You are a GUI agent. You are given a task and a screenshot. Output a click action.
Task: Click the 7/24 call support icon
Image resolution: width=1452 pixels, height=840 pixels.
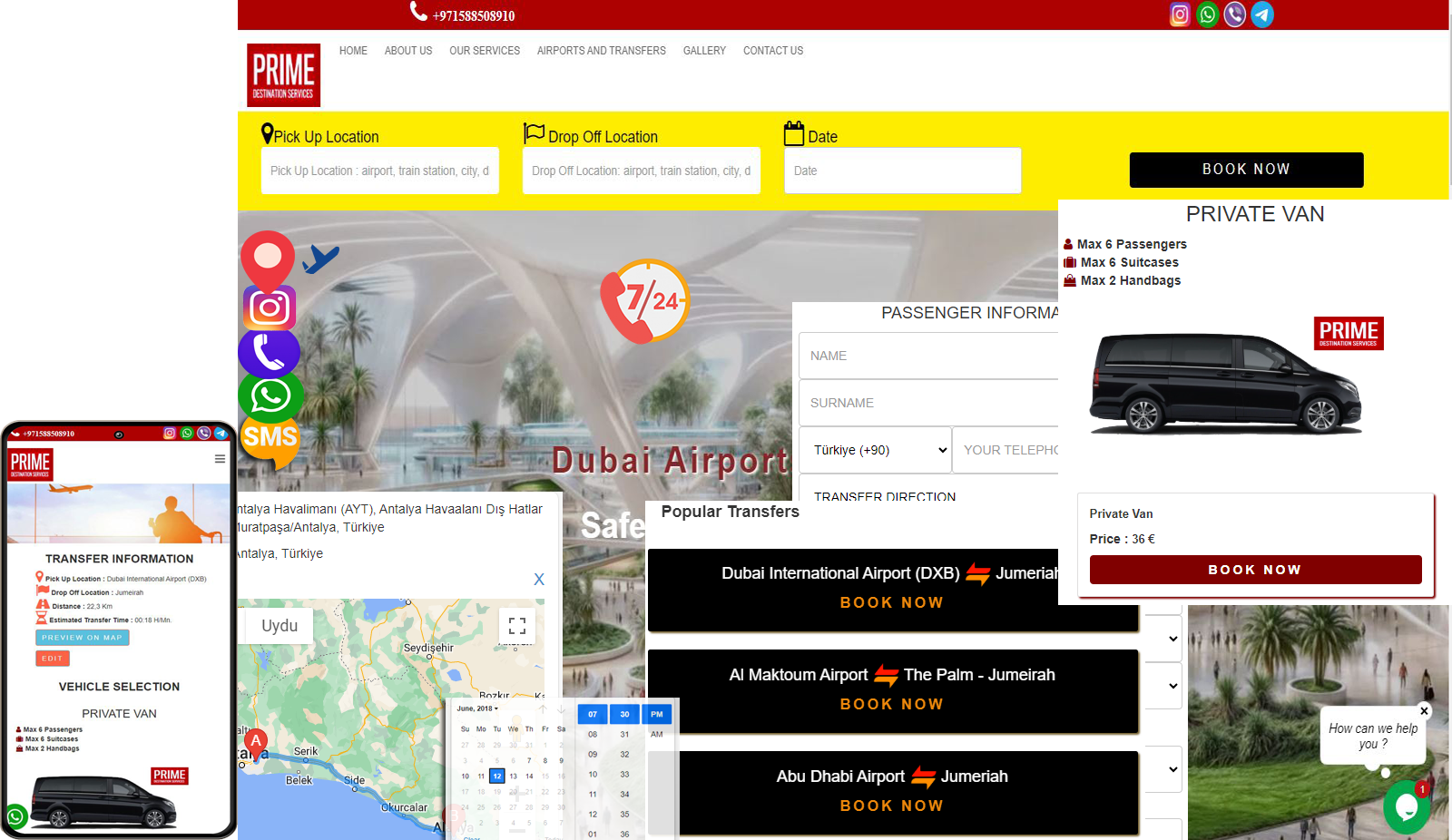click(x=646, y=301)
